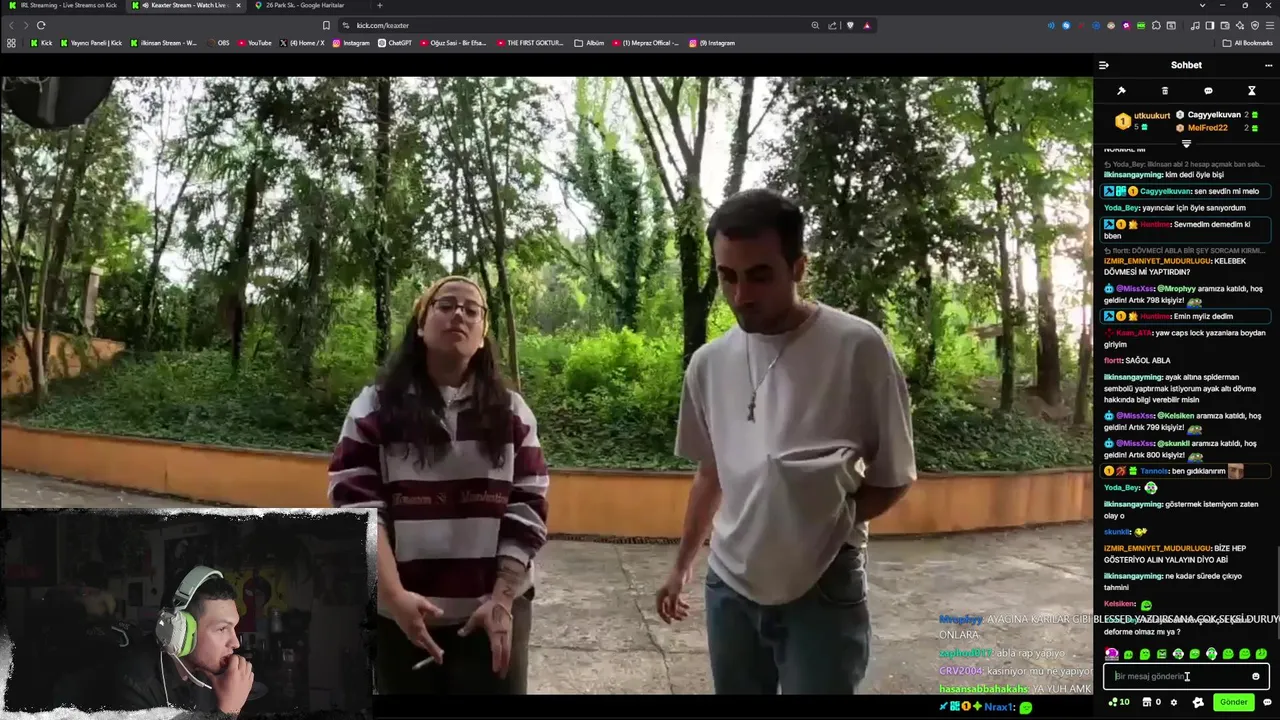
Task: Reload the current page
Action: [x=41, y=25]
